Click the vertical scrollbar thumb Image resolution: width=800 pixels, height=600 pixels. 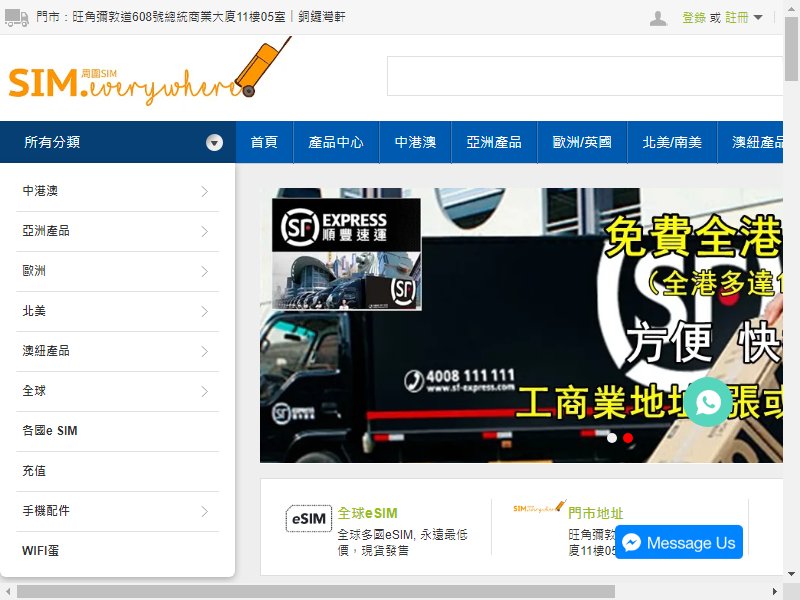tap(791, 48)
